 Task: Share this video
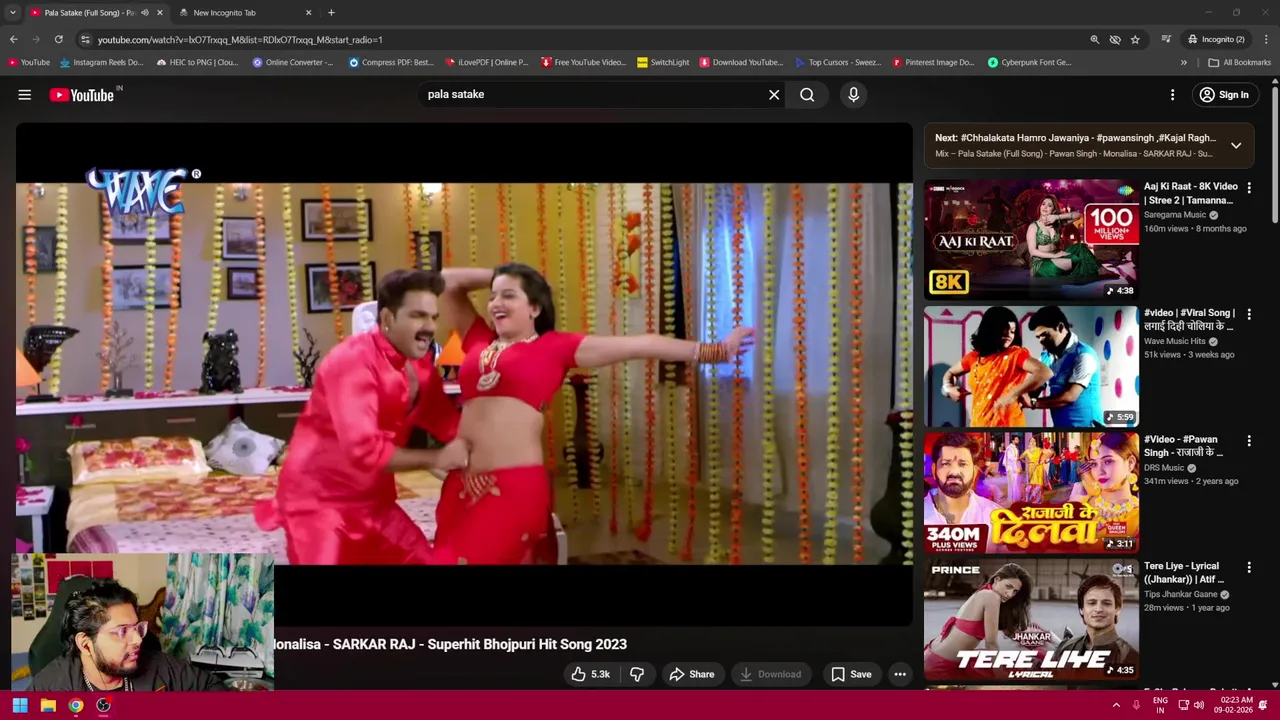pos(692,674)
